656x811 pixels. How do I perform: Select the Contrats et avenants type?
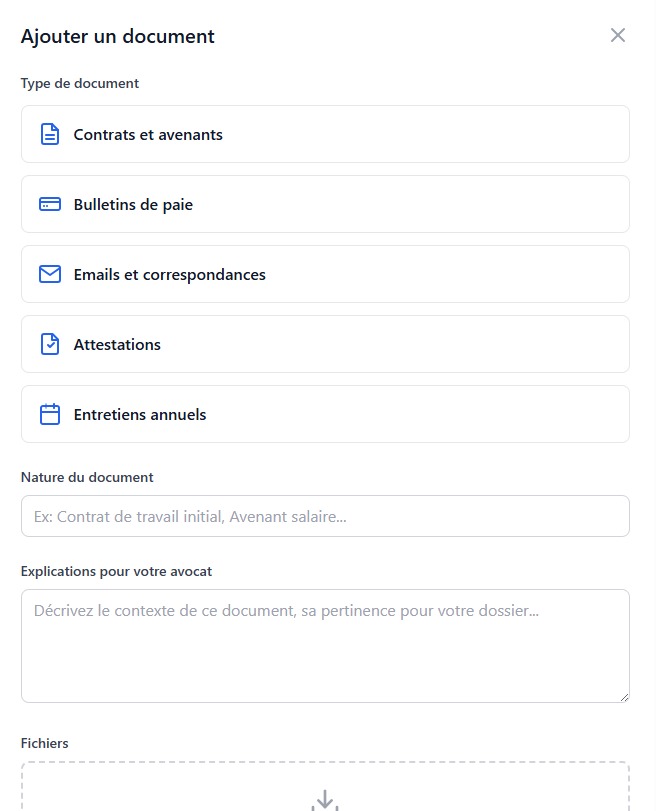325,134
